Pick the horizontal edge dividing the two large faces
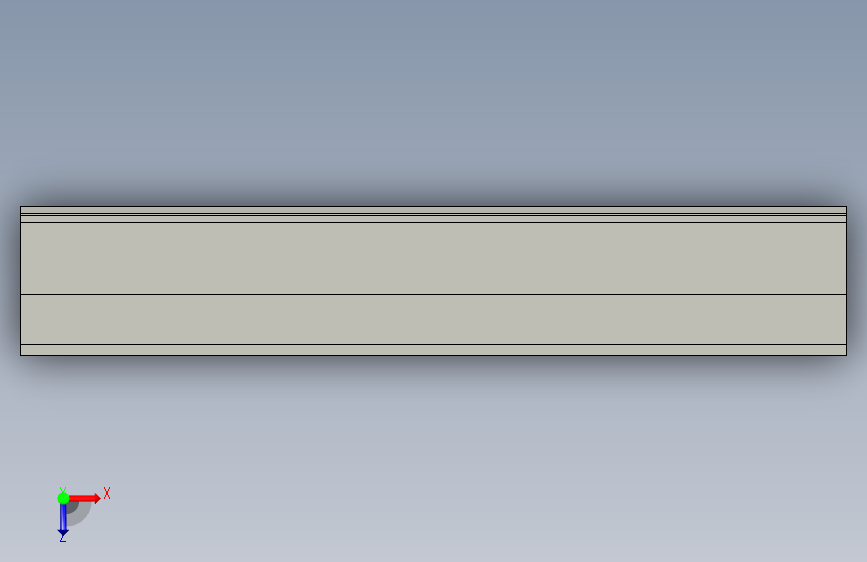Image resolution: width=867 pixels, height=562 pixels. (x=434, y=294)
